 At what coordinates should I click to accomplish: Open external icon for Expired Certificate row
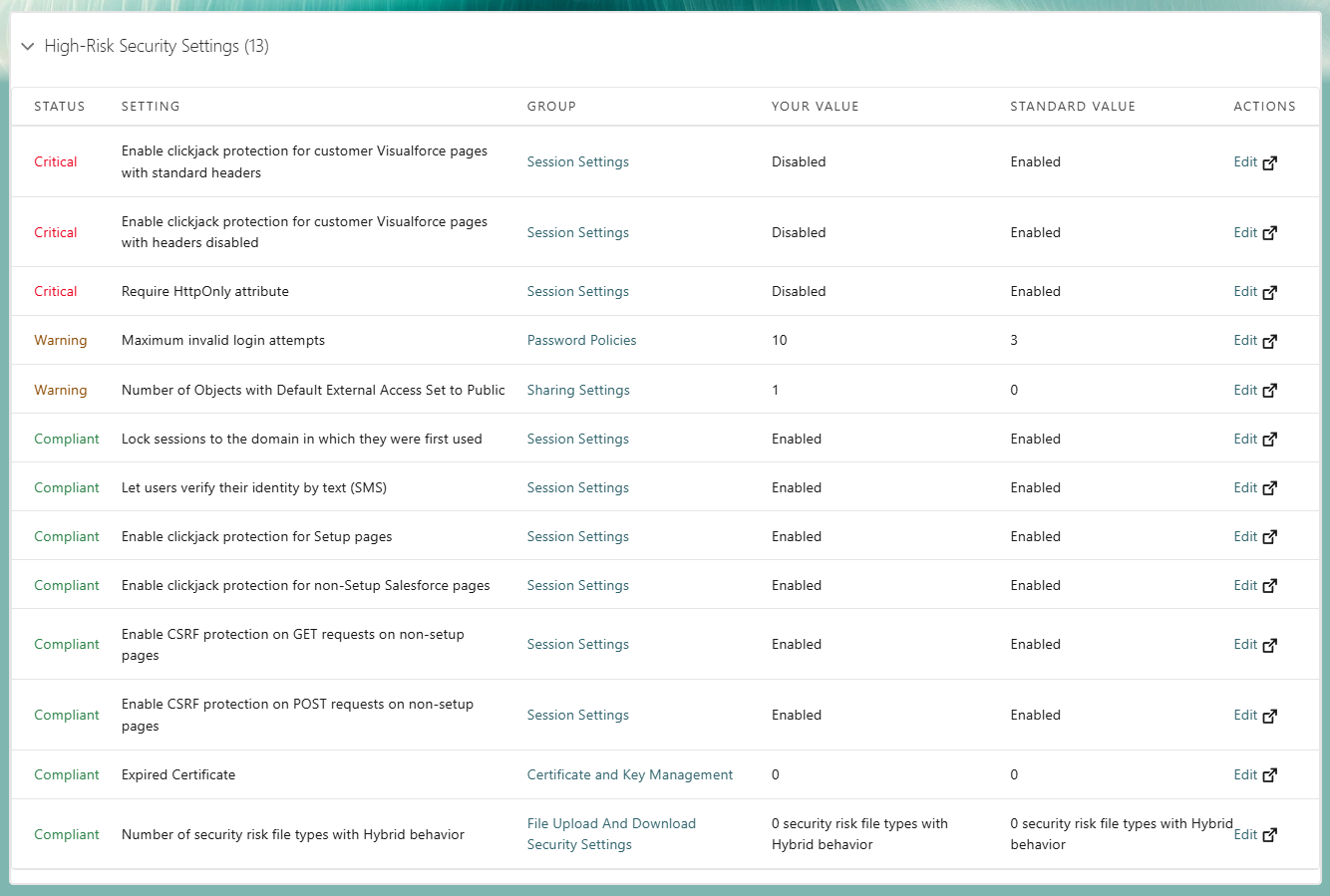1269,775
